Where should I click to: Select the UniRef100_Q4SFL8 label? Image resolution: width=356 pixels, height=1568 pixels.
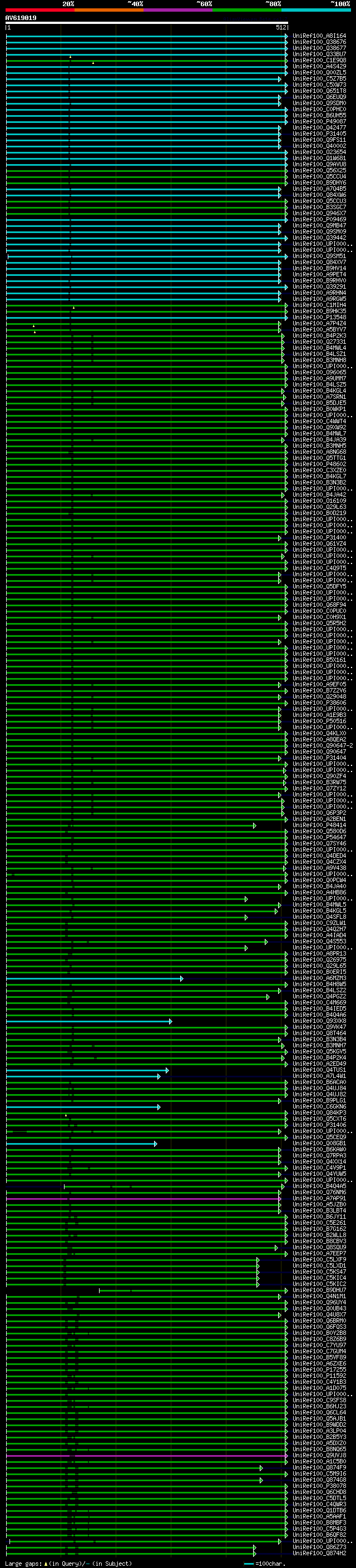click(319, 917)
